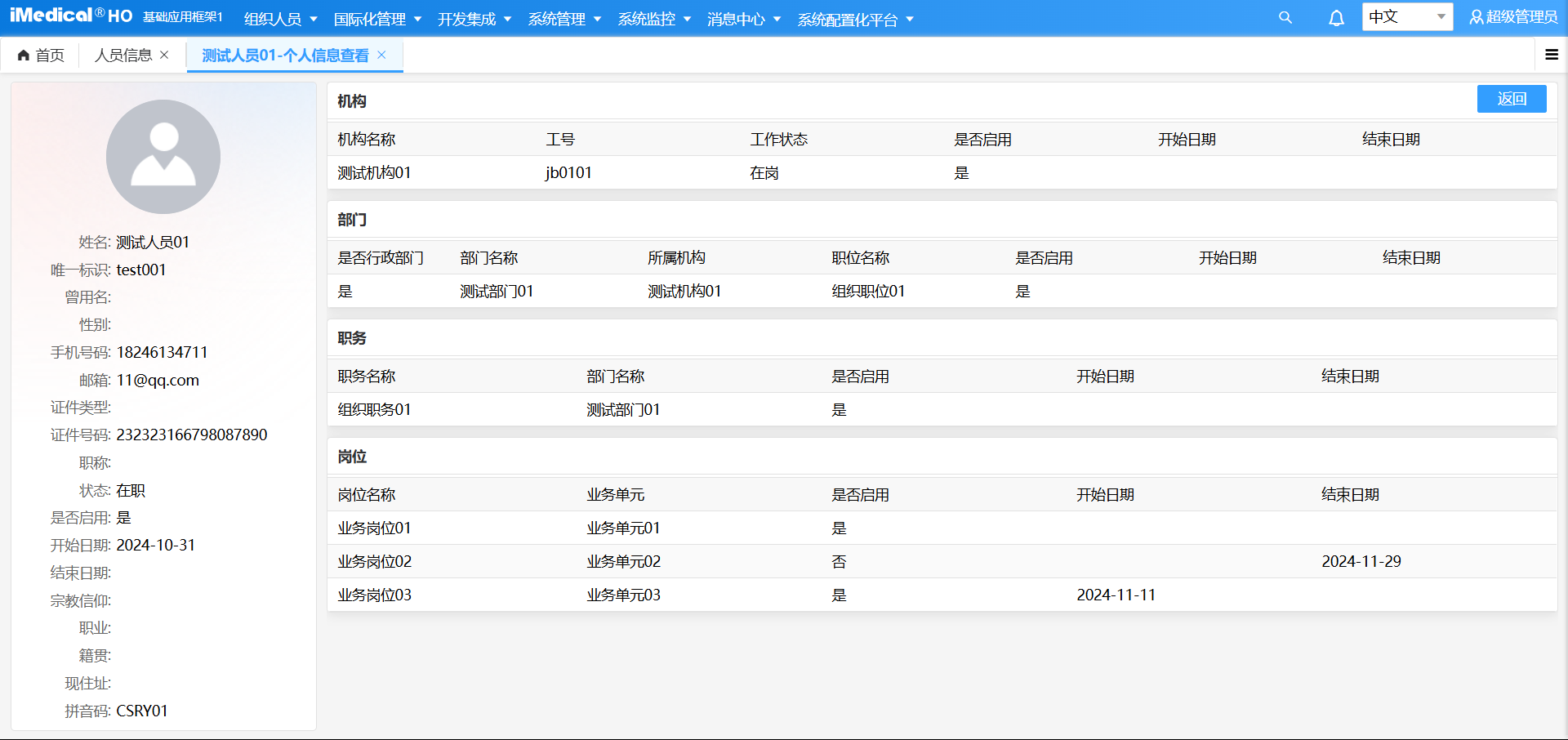Close the 测试人员01-个人信息查看 tab
Screen dimensions: 1568x740
tap(381, 55)
